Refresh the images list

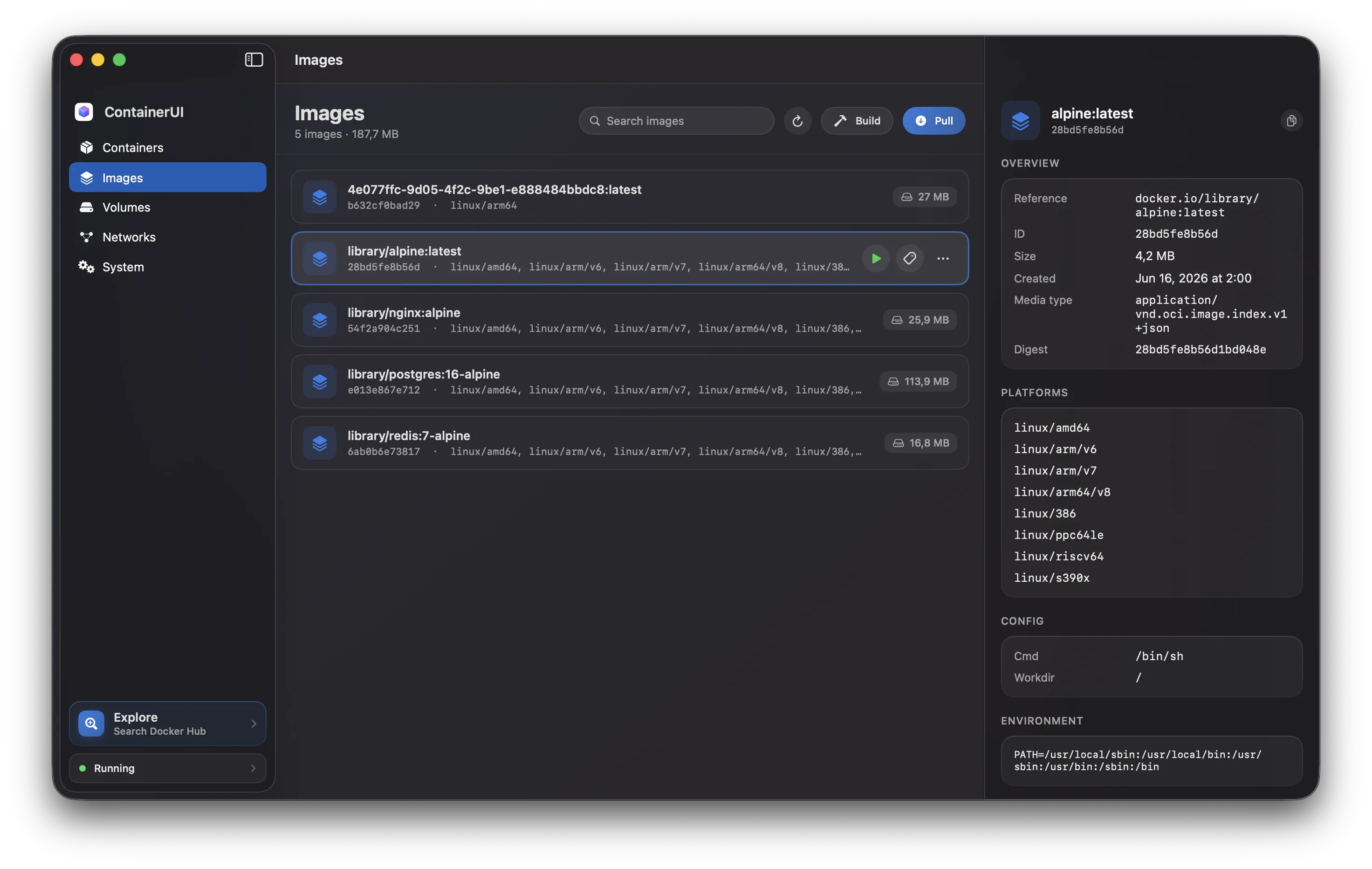[x=798, y=121]
